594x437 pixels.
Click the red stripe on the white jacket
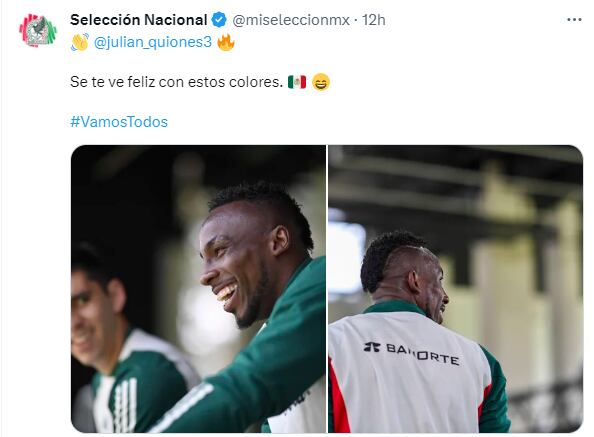(338, 398)
